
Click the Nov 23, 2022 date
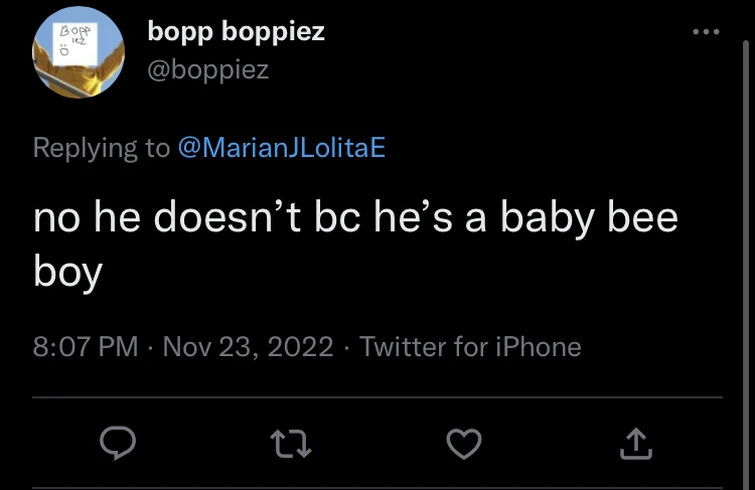pyautogui.click(x=247, y=347)
